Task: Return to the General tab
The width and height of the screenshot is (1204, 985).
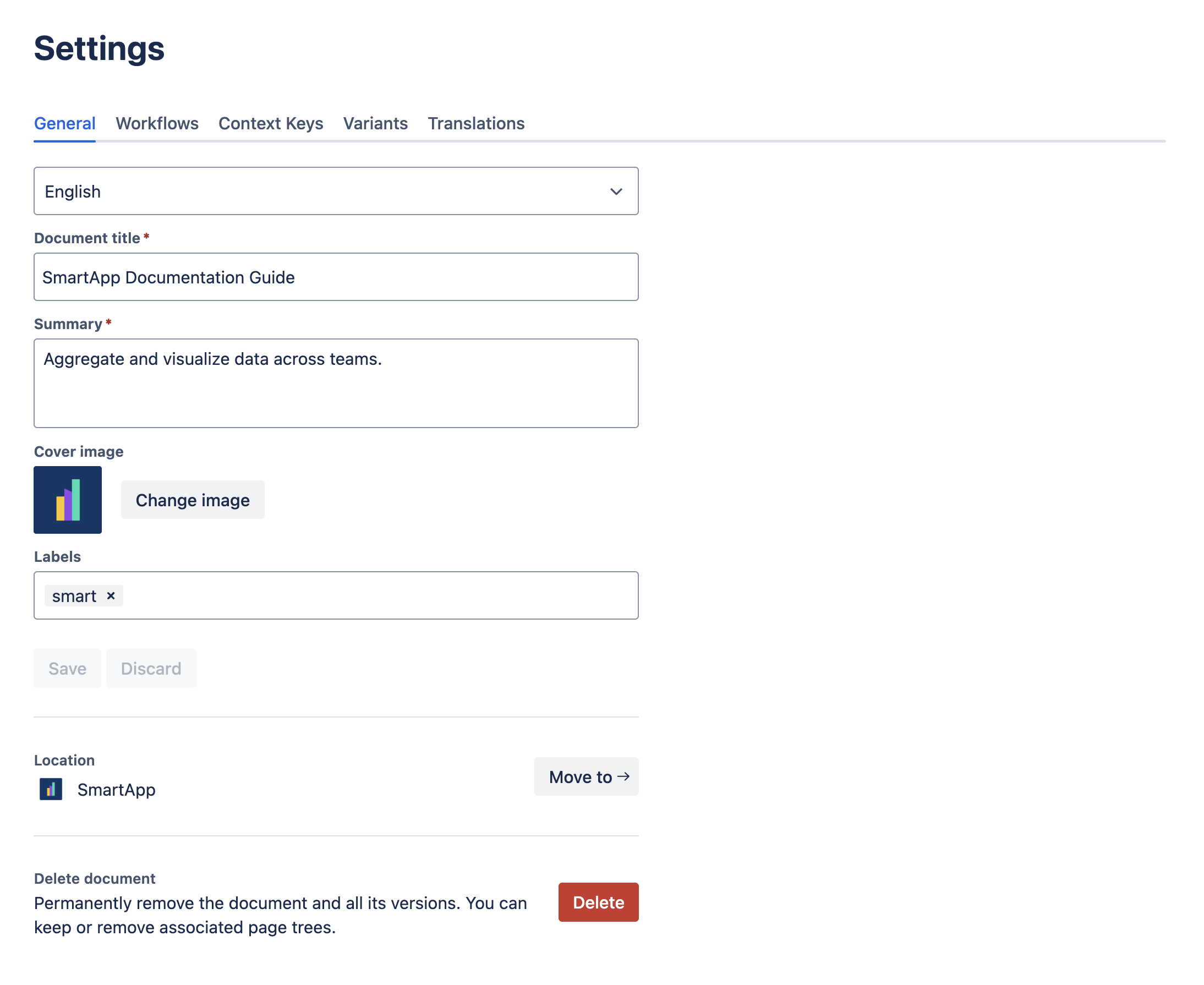Action: click(64, 123)
